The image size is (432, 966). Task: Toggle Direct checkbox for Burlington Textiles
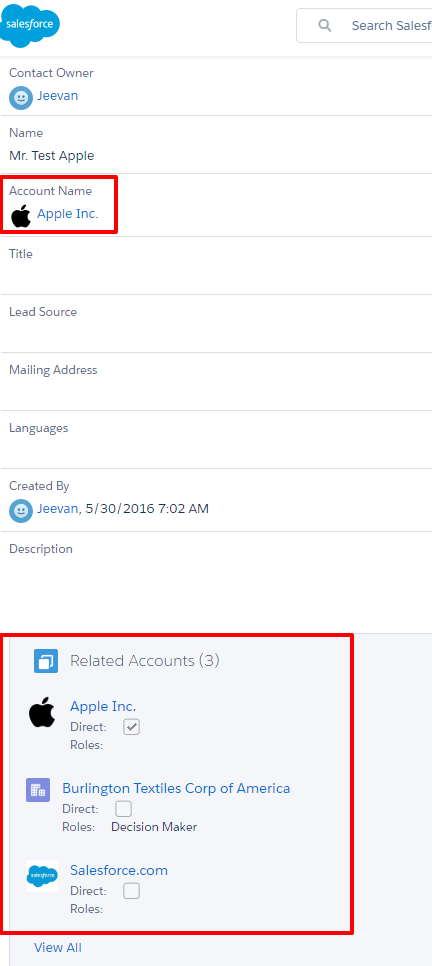pos(124,808)
